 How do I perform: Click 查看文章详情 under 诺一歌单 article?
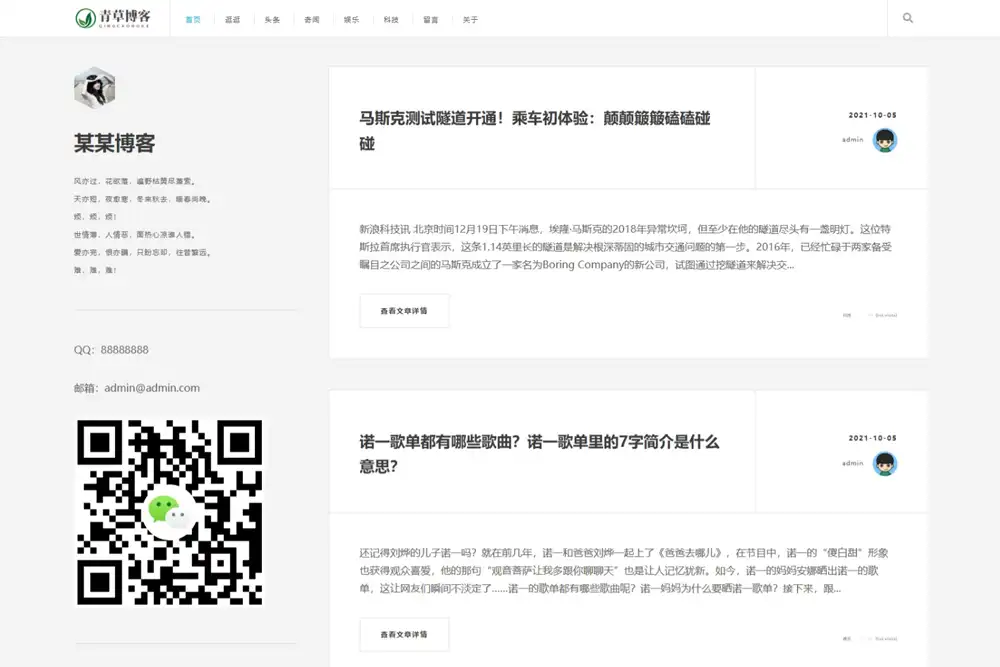tap(404, 634)
